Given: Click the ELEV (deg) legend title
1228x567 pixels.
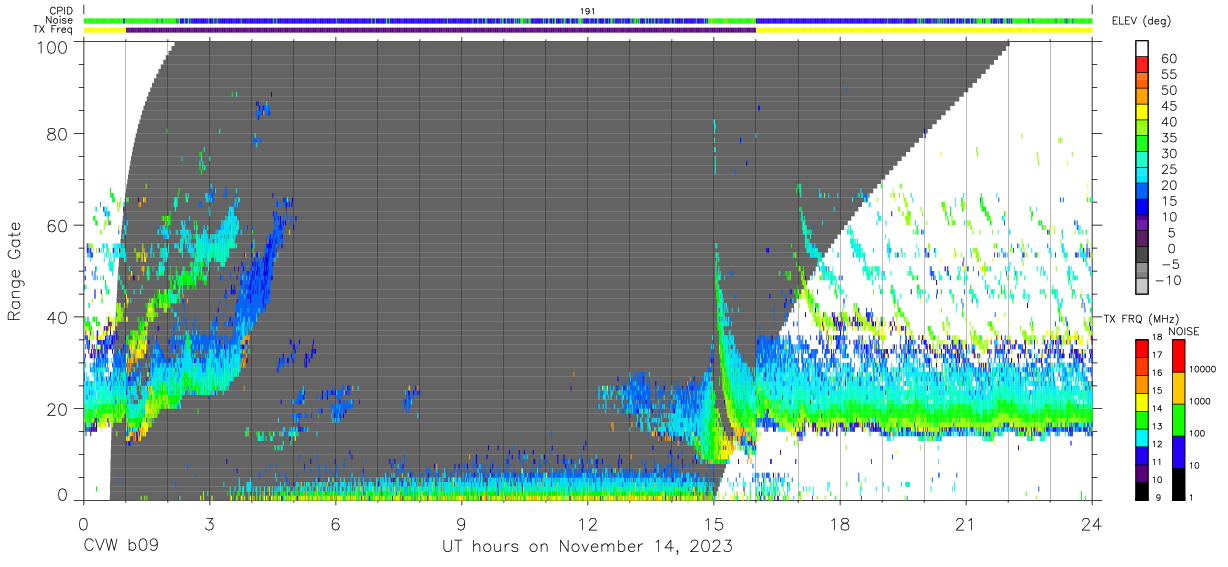Looking at the screenshot, I should (x=1139, y=21).
